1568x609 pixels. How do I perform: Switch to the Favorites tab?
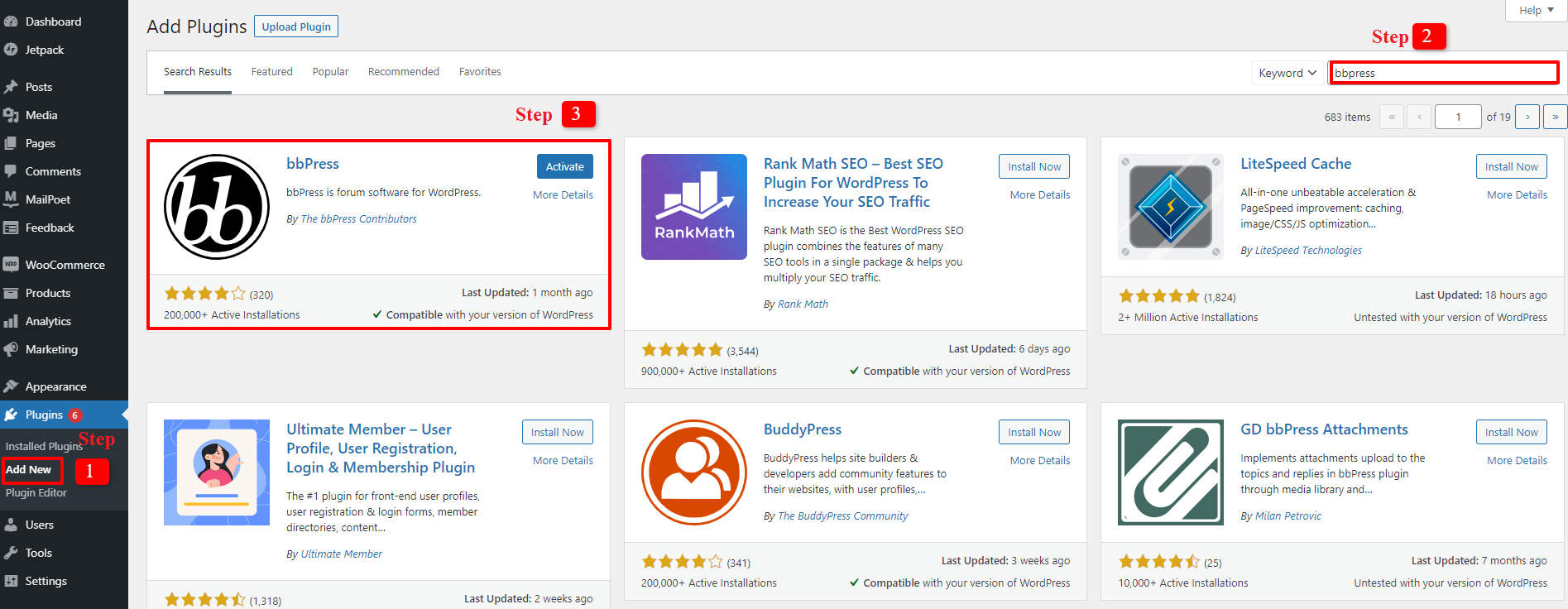tap(480, 72)
